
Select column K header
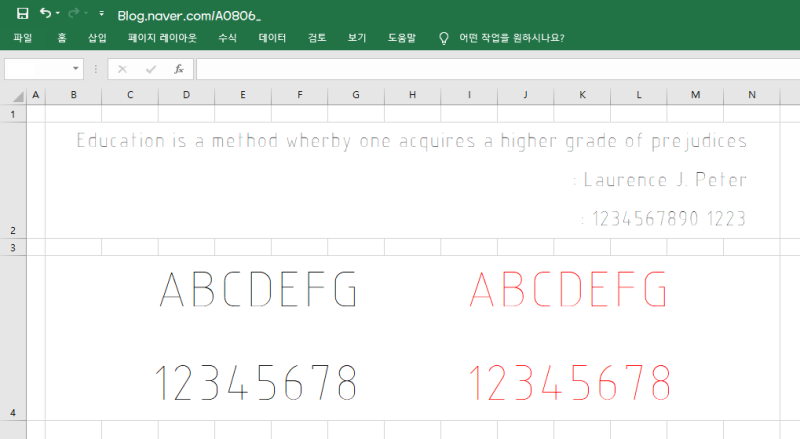tap(582, 95)
